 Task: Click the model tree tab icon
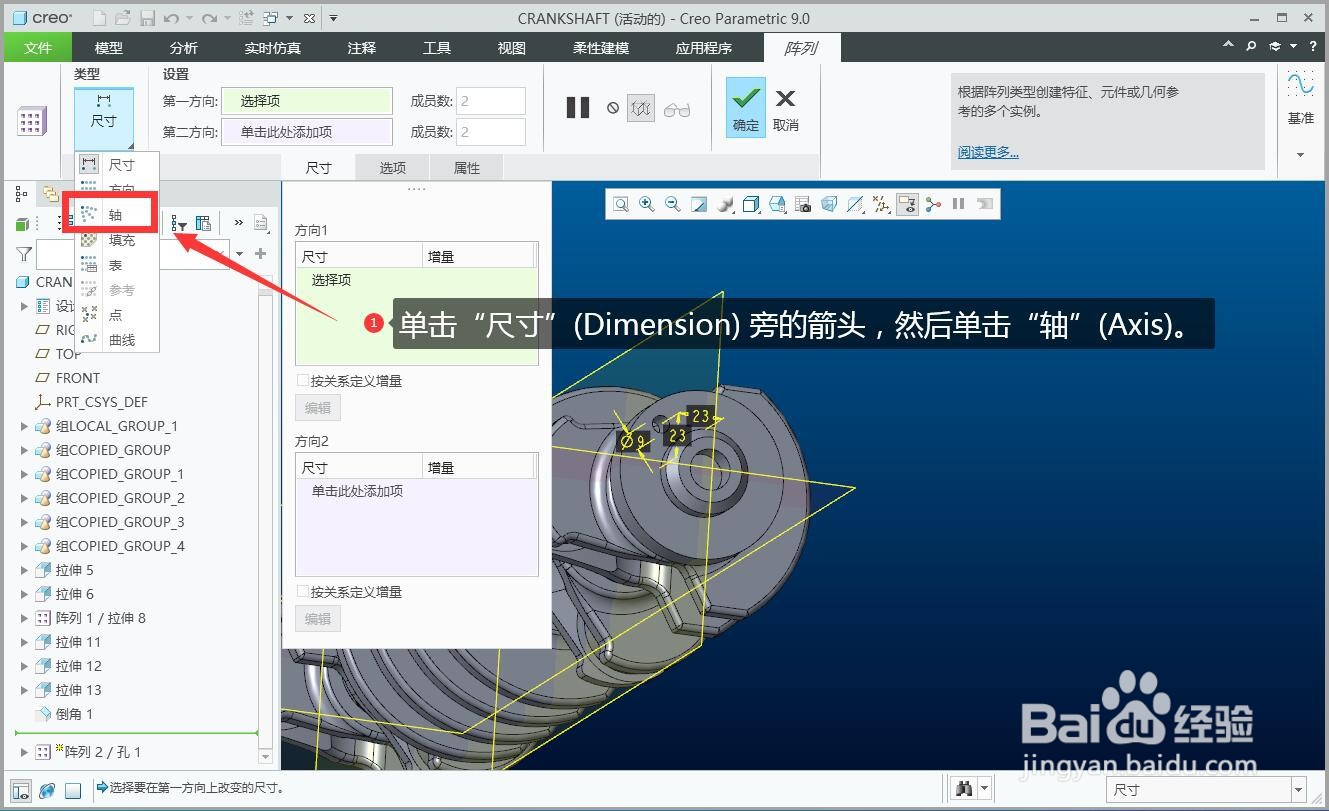pyautogui.click(x=21, y=193)
